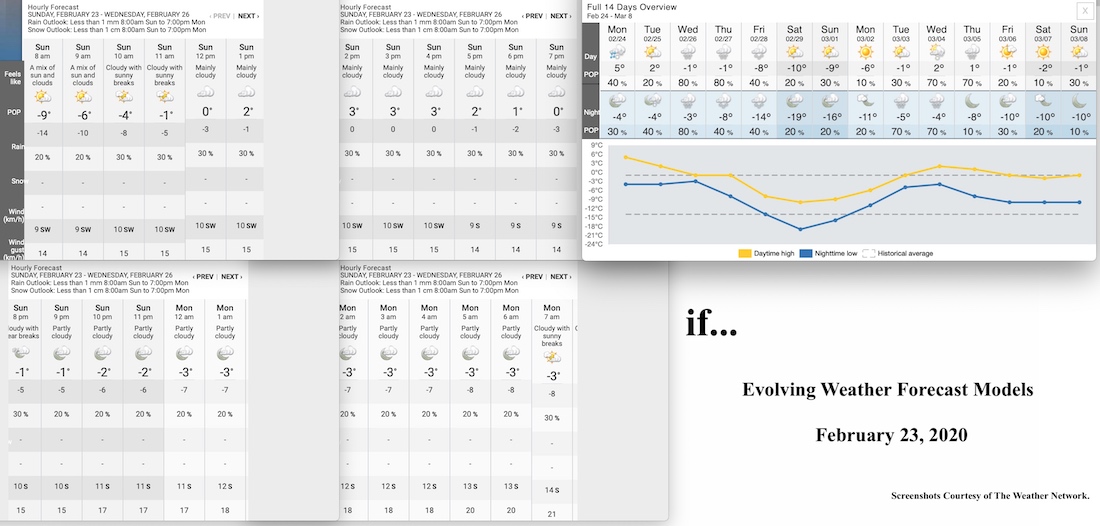Viewport: 1100px width, 526px height.
Task: Click the February 23, 2020 date text
Action: (891, 435)
